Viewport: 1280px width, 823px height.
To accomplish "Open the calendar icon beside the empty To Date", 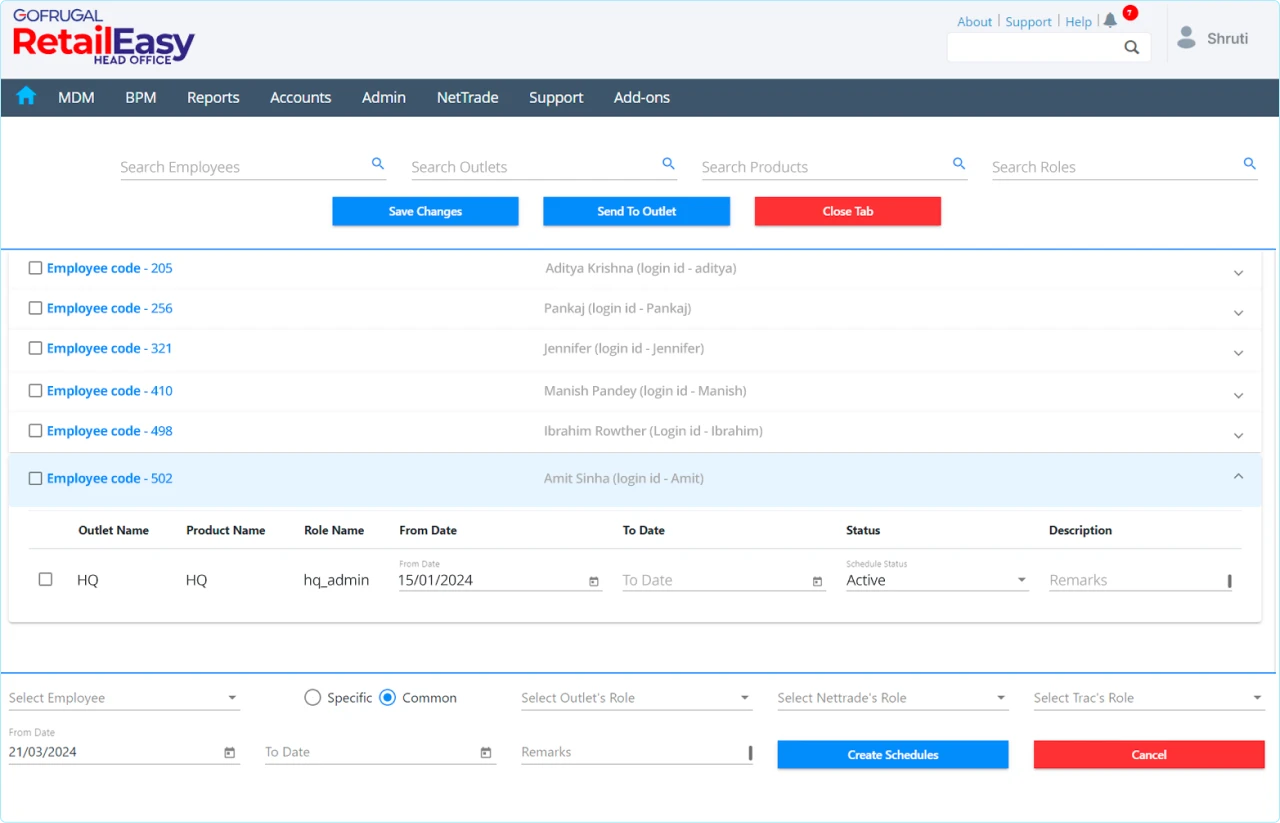I will click(817, 580).
